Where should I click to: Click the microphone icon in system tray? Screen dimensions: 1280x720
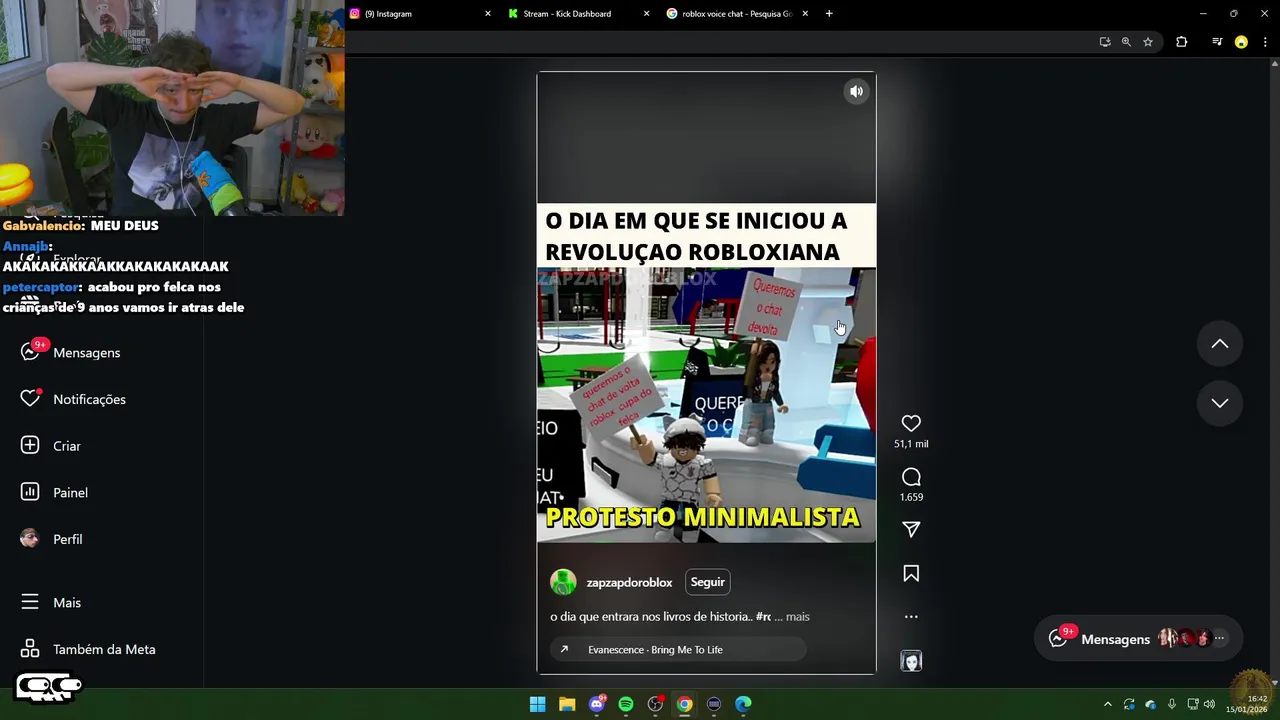(x=1171, y=704)
